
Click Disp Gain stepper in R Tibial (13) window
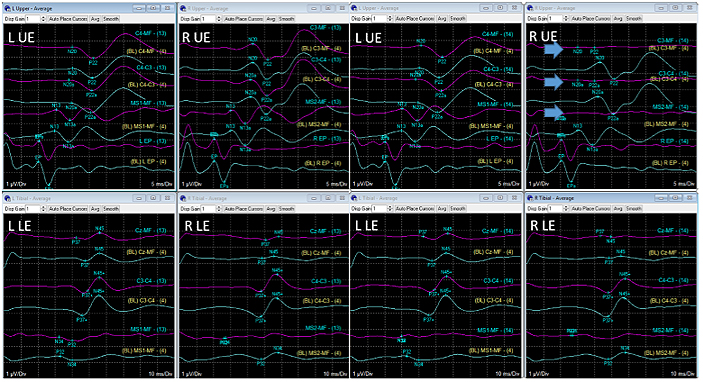(x=219, y=208)
